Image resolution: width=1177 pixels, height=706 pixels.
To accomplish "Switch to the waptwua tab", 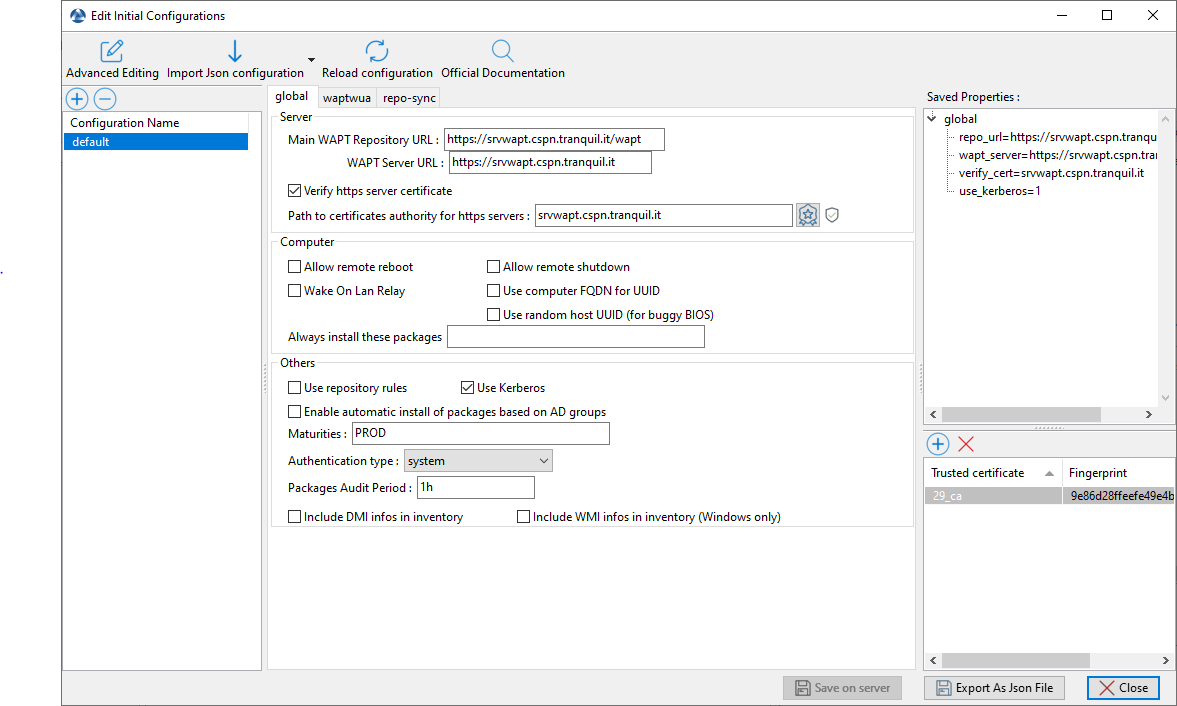I will tap(347, 98).
